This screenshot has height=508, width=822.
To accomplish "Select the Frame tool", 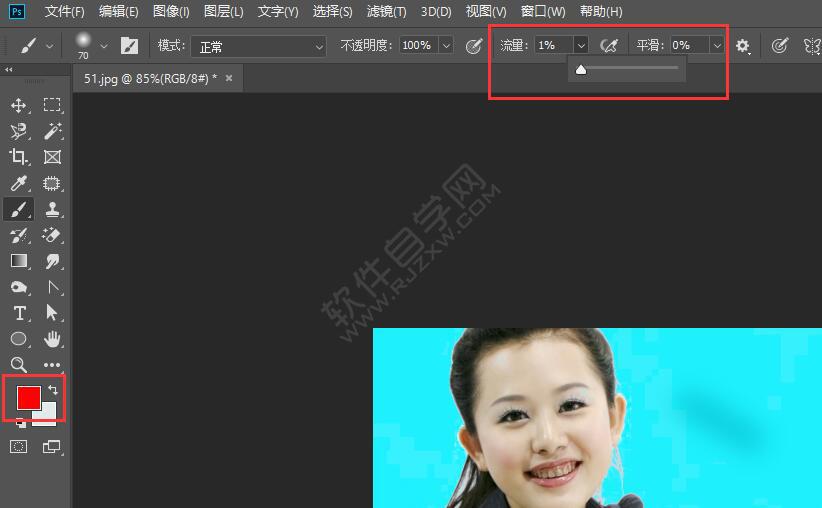I will tap(52, 157).
